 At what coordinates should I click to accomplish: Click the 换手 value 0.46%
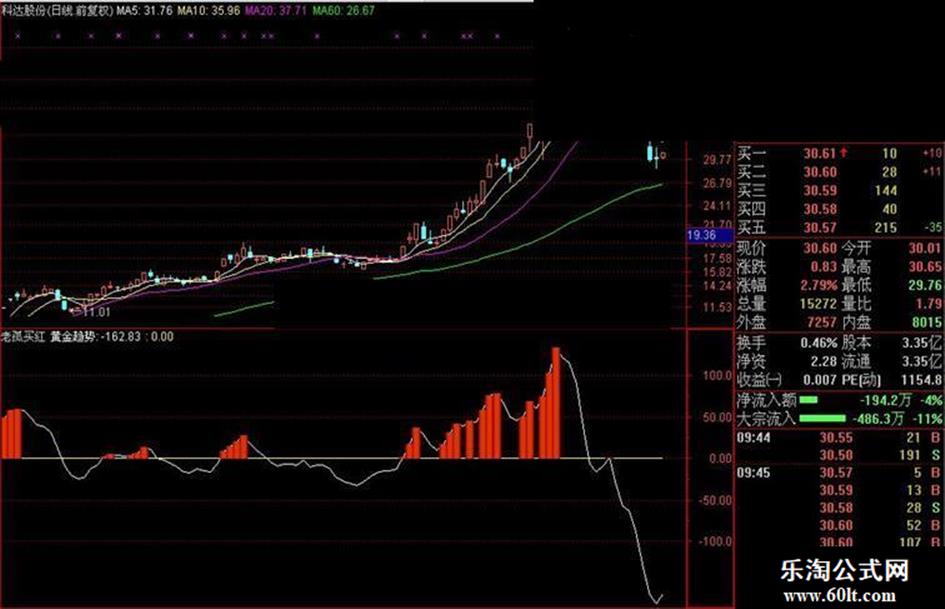(x=819, y=343)
